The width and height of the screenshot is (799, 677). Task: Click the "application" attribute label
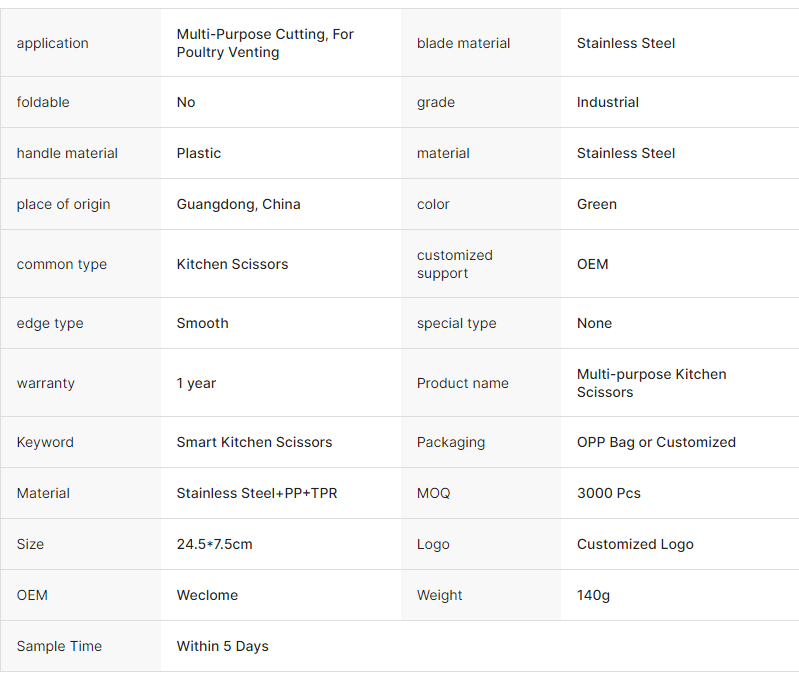52,43
